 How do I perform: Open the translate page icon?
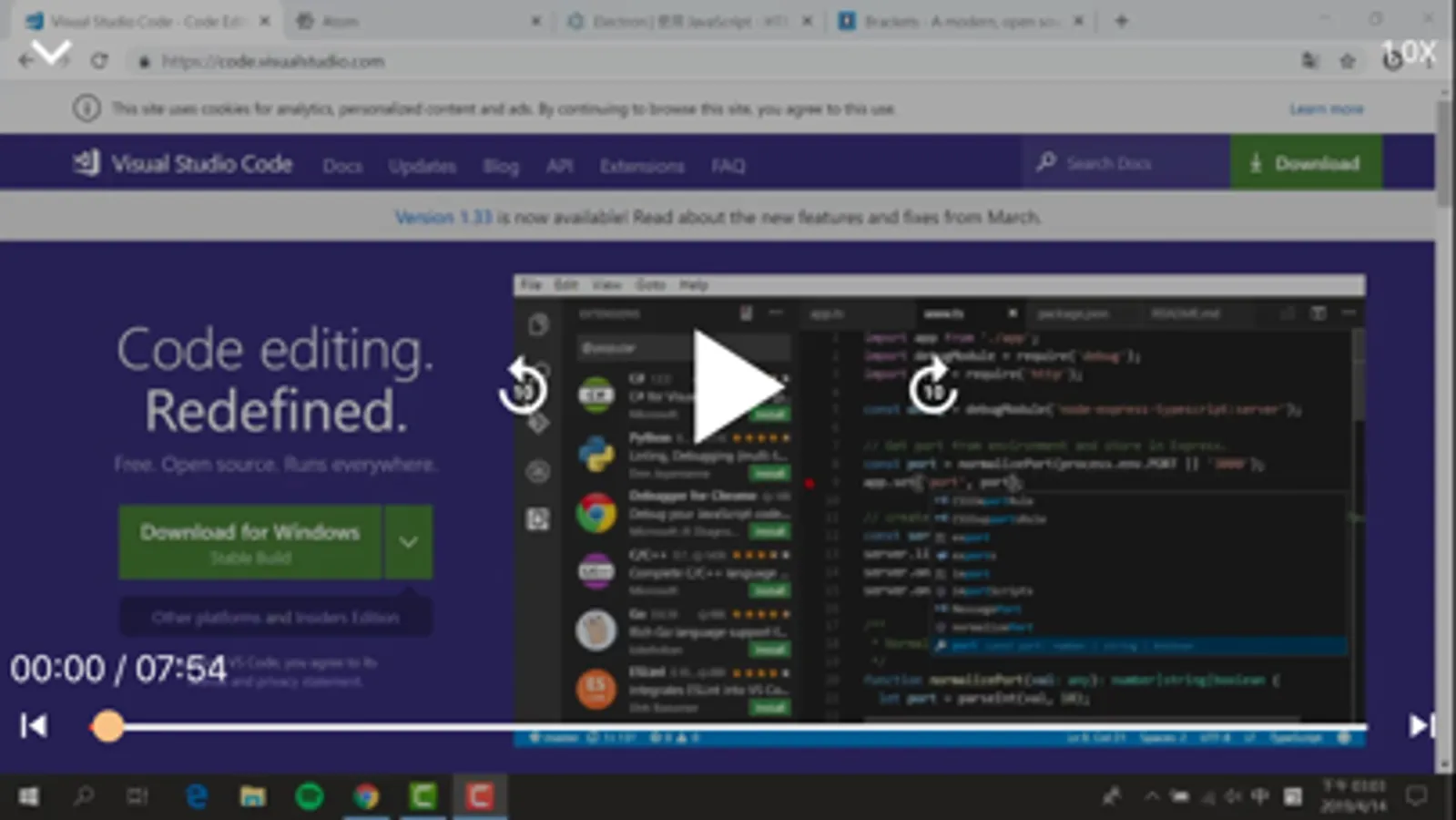(x=1310, y=61)
